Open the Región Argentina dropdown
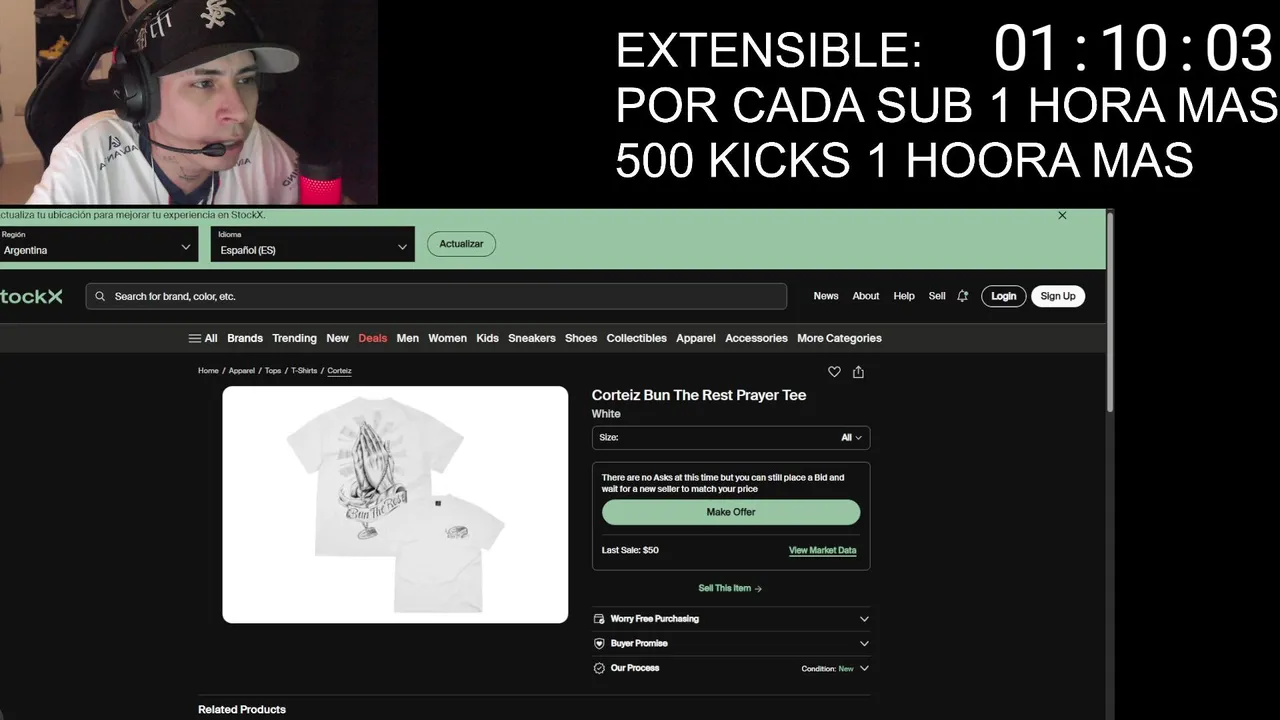1280x720 pixels. (98, 244)
